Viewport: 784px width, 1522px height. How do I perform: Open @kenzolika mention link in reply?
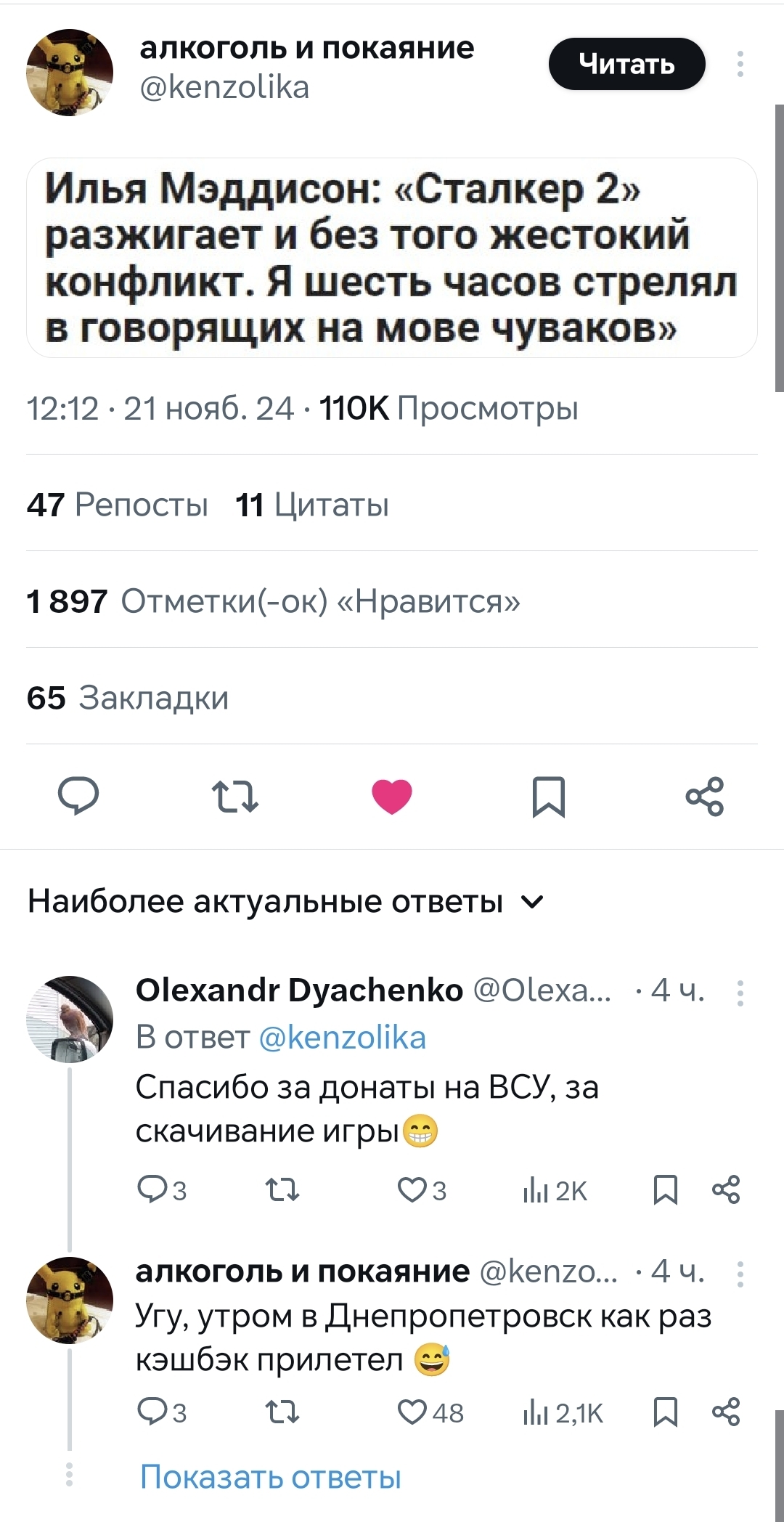tap(343, 1037)
